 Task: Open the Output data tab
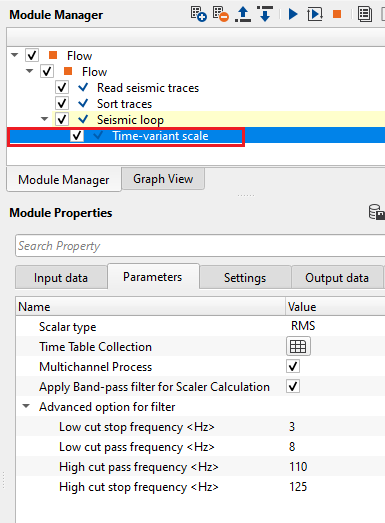click(337, 278)
